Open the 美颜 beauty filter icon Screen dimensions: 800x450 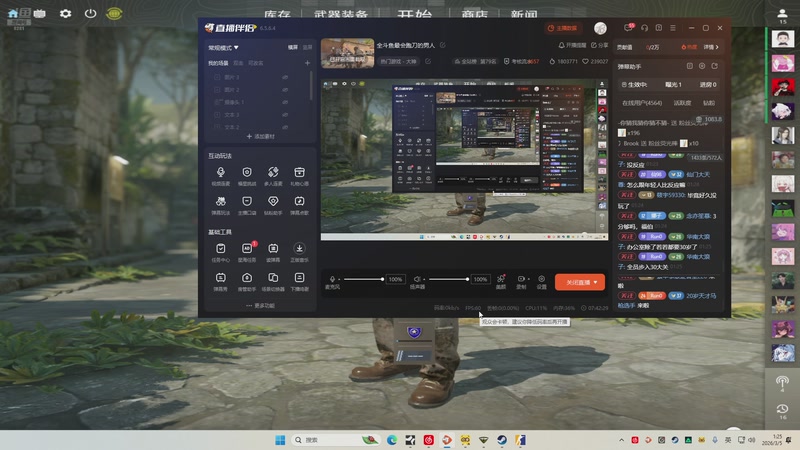(501, 279)
